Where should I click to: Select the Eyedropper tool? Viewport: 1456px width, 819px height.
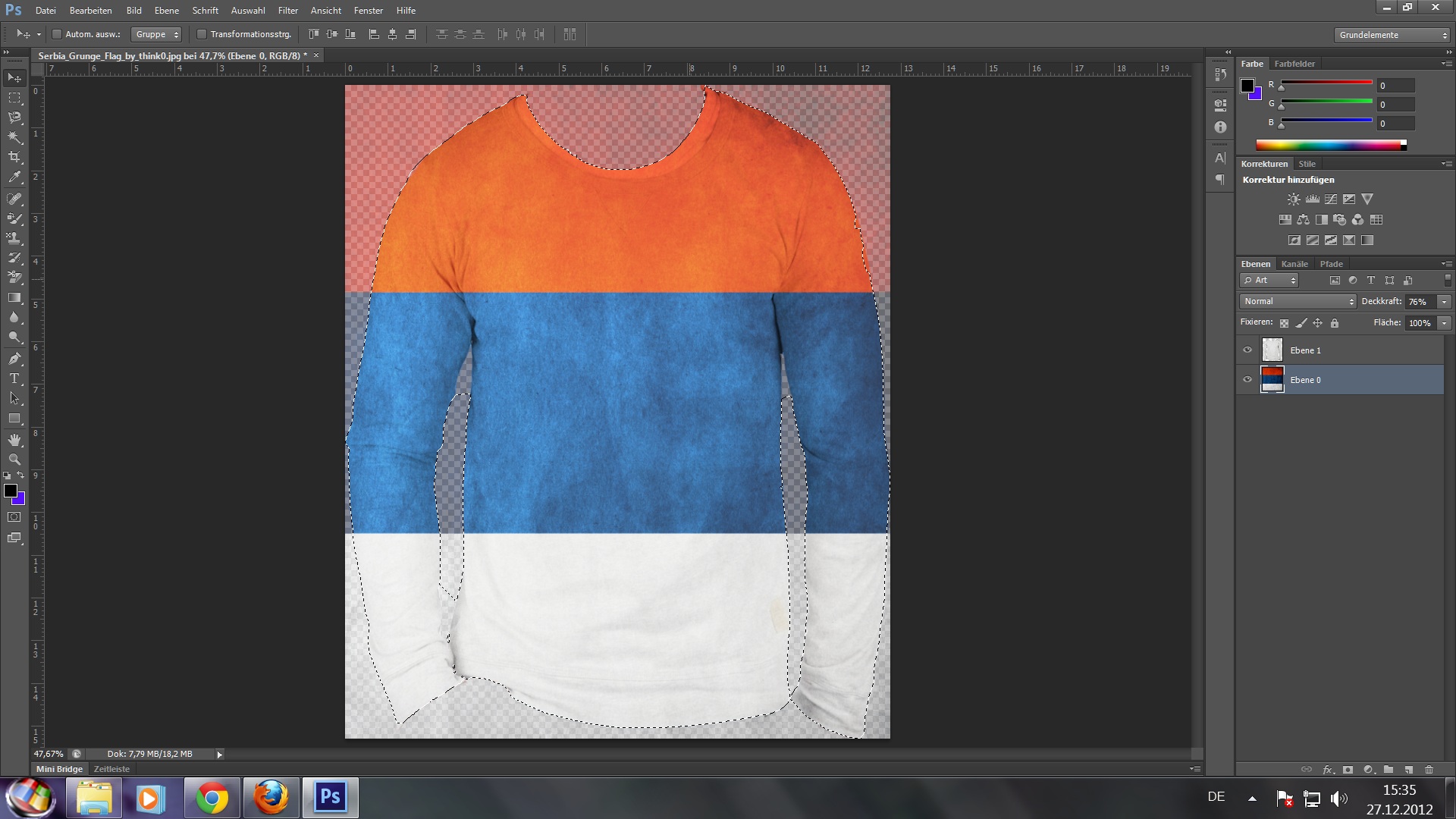(14, 177)
